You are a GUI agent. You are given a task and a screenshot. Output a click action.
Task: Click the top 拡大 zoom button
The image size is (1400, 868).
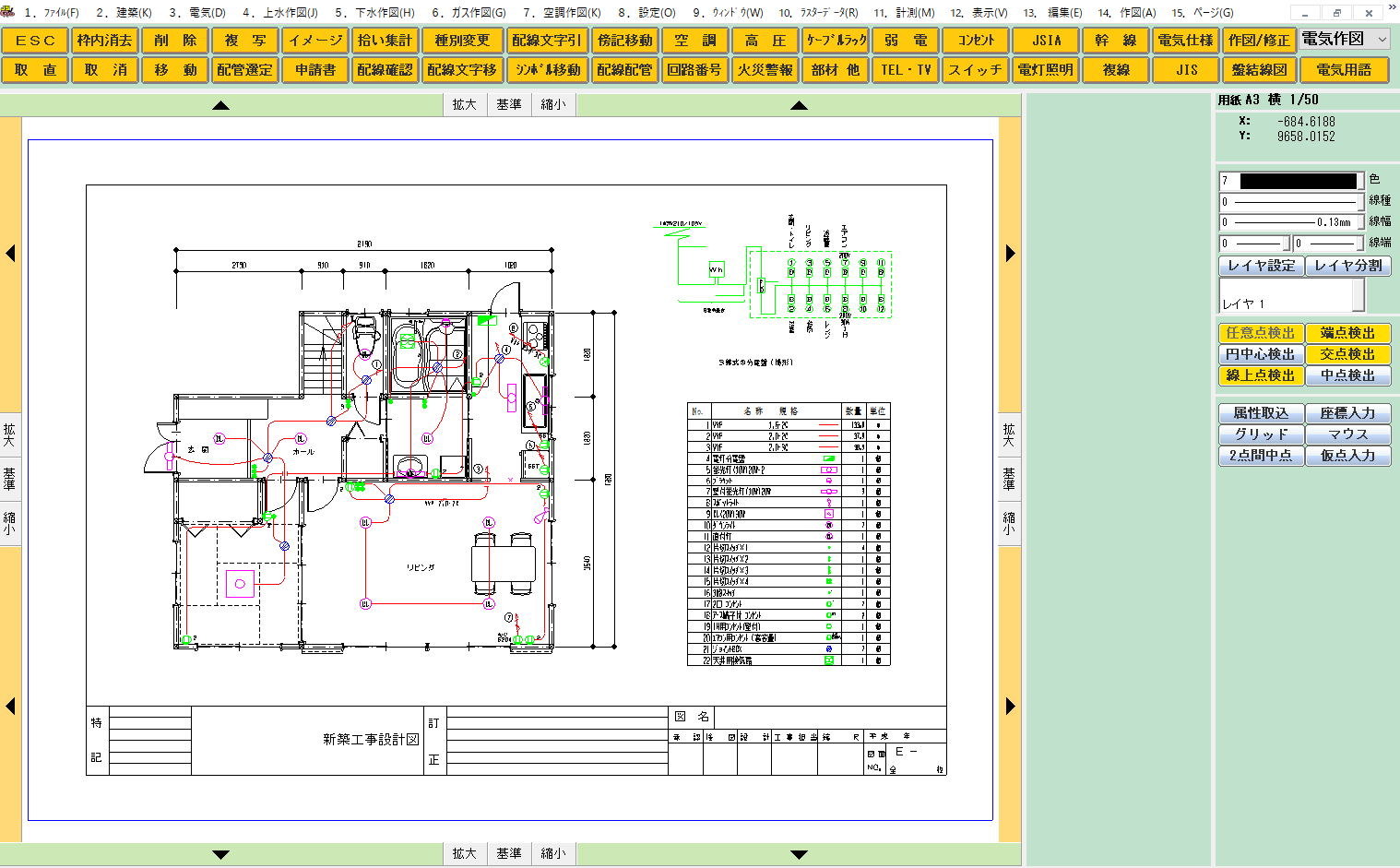(465, 105)
